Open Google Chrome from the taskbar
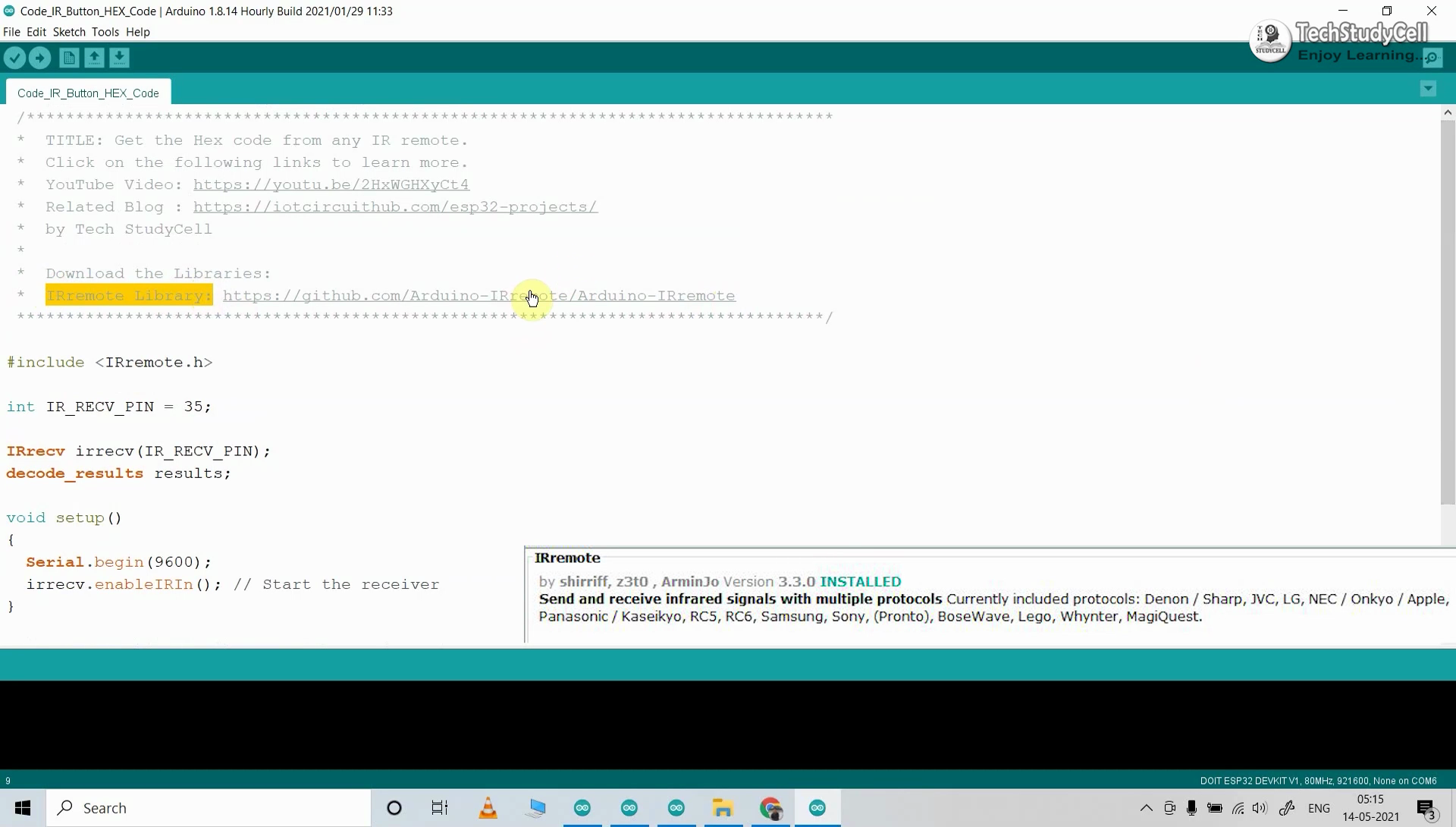Image resolution: width=1456 pixels, height=827 pixels. coord(770,807)
